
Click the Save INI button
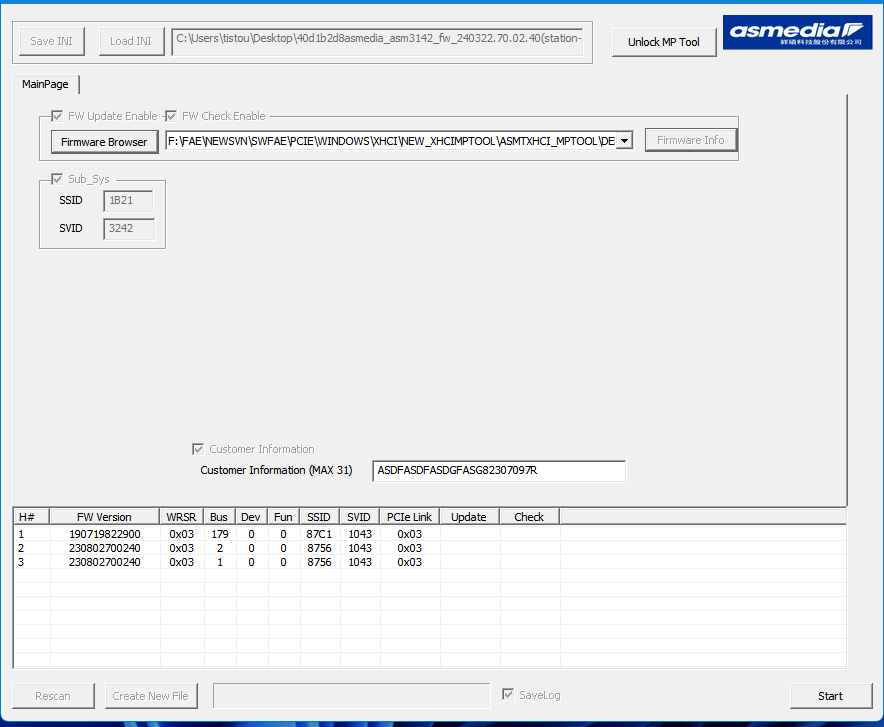[52, 41]
